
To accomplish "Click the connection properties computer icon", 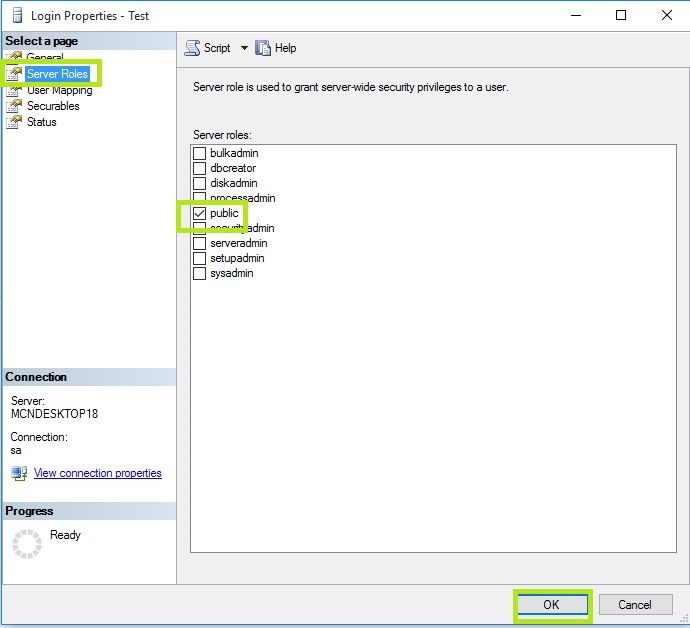I will coord(19,474).
